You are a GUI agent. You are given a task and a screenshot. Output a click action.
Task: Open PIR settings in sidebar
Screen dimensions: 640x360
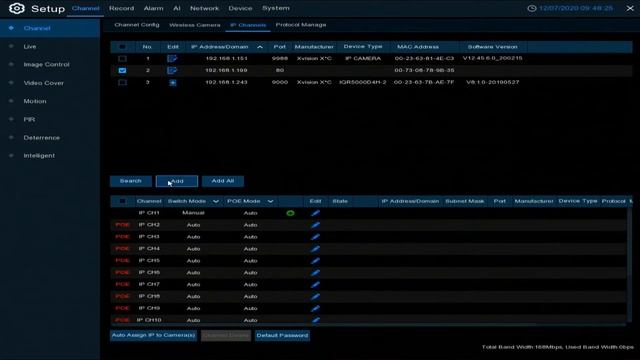29,120
